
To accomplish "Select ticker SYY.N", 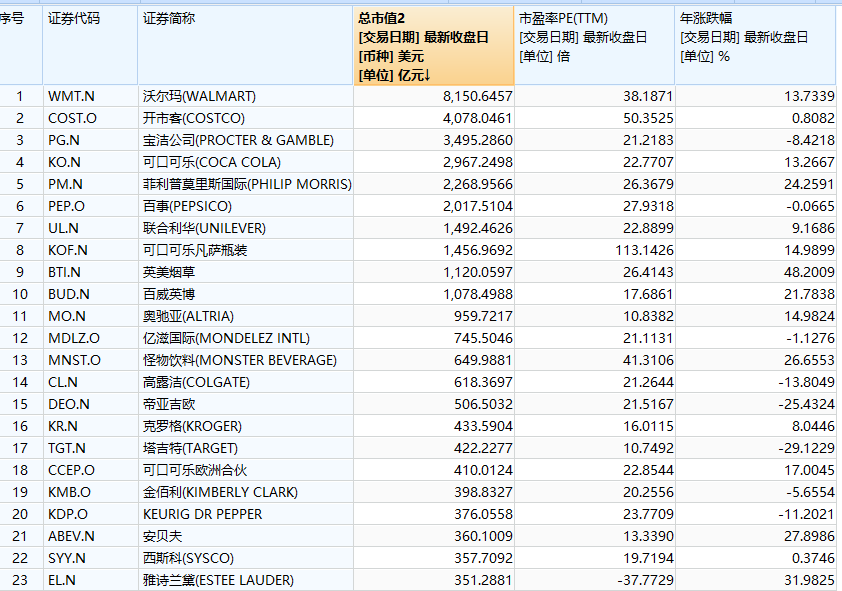I will tap(67, 559).
